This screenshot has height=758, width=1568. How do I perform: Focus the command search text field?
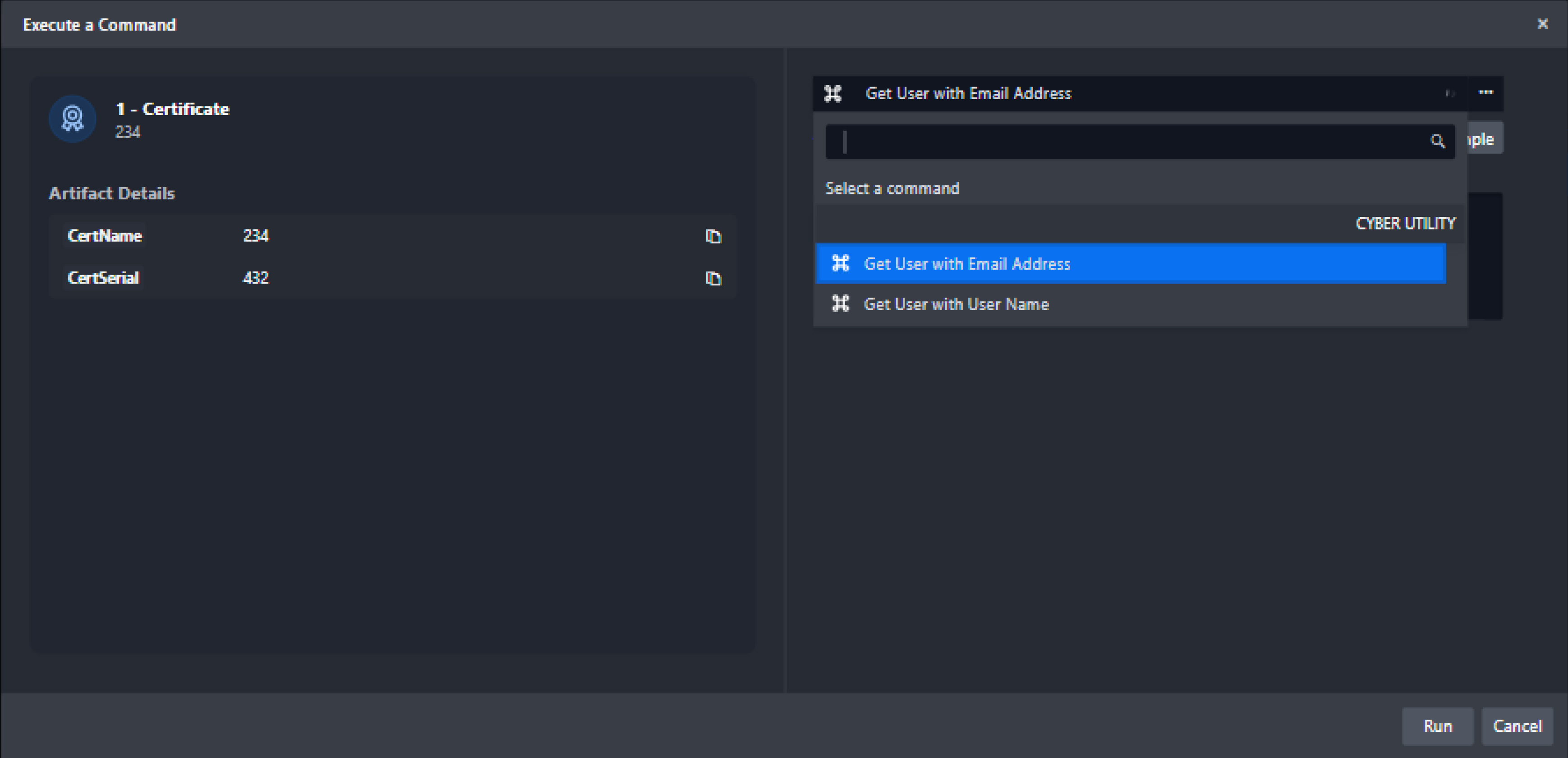[x=1132, y=142]
